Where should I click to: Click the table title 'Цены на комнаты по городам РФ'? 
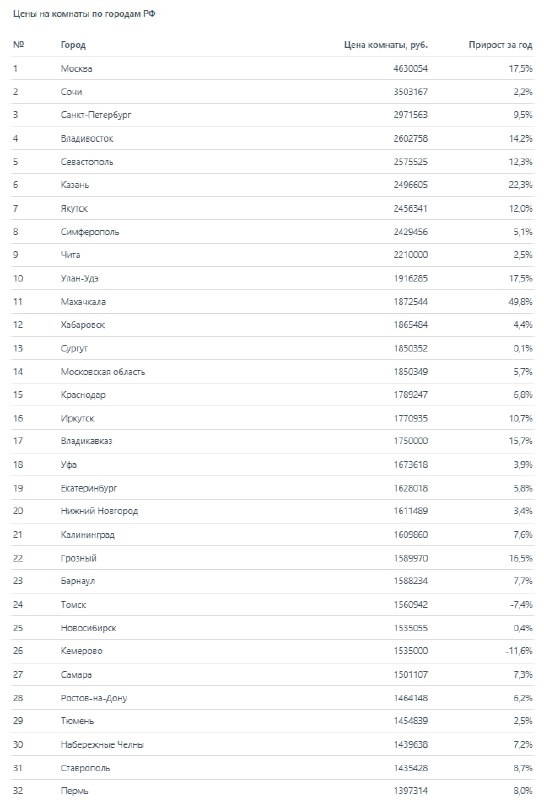(x=84, y=14)
